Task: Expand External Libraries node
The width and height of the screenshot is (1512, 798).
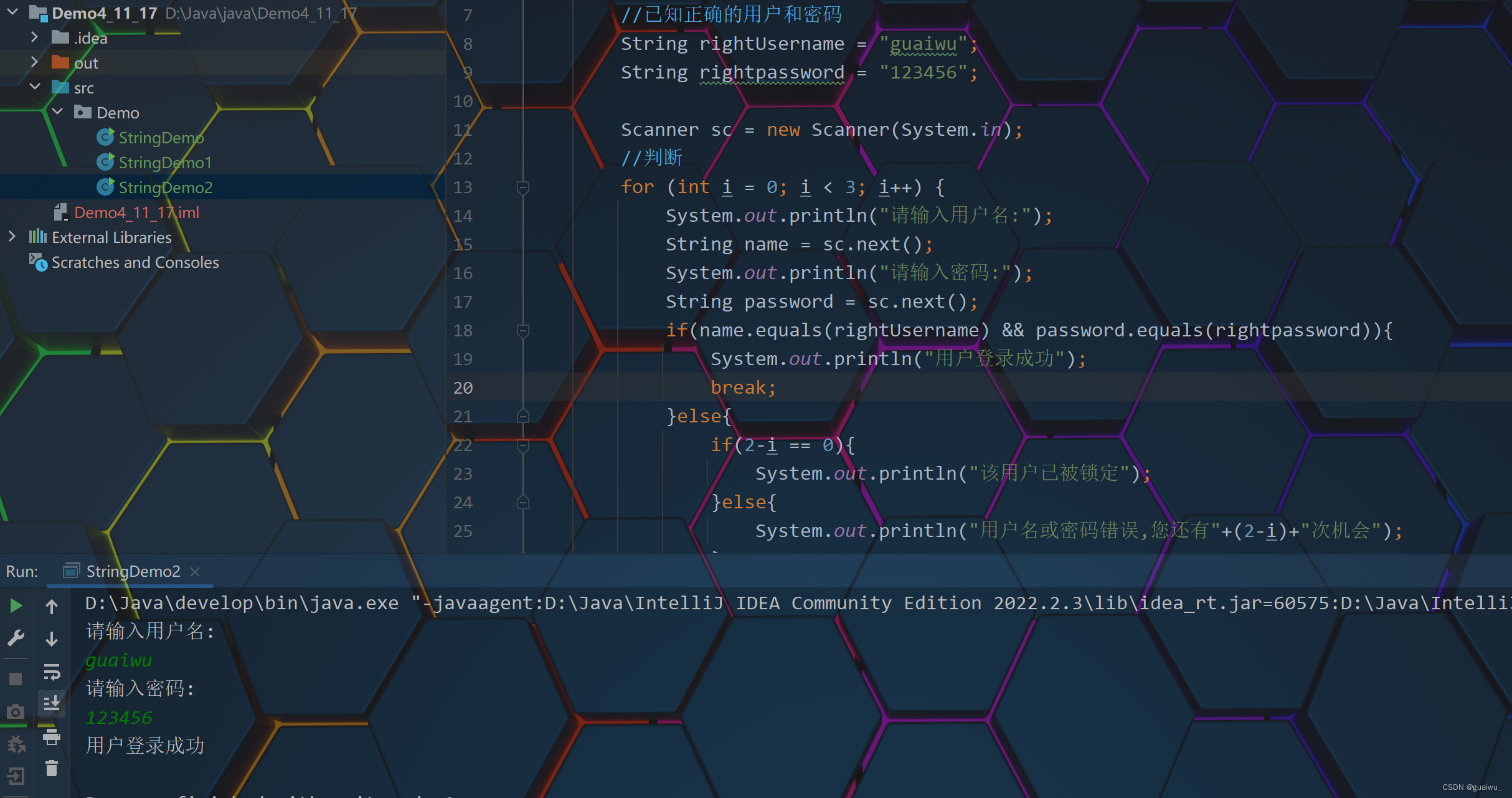Action: pos(12,237)
